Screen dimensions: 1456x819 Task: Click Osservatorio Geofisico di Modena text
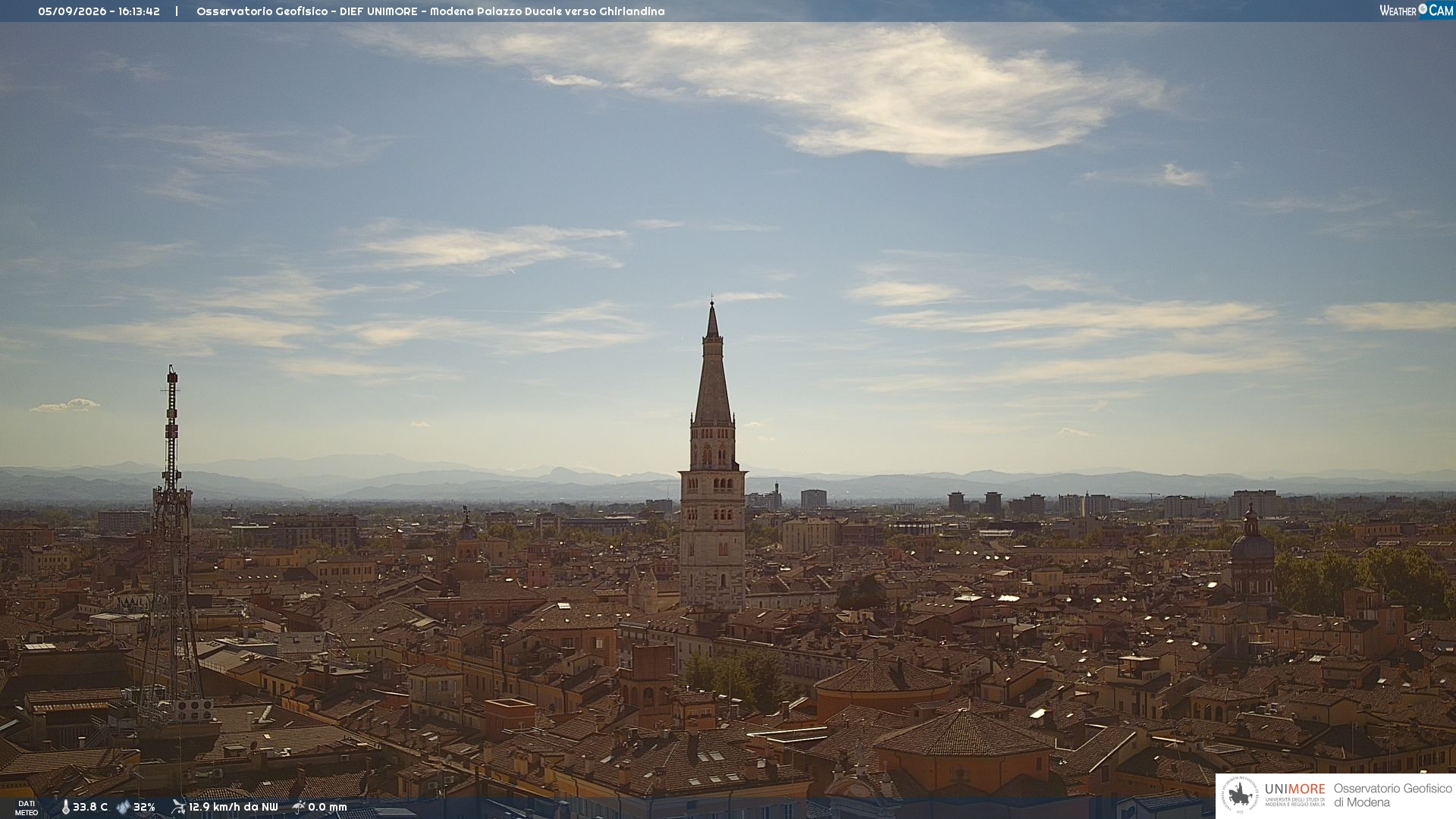point(1392,795)
